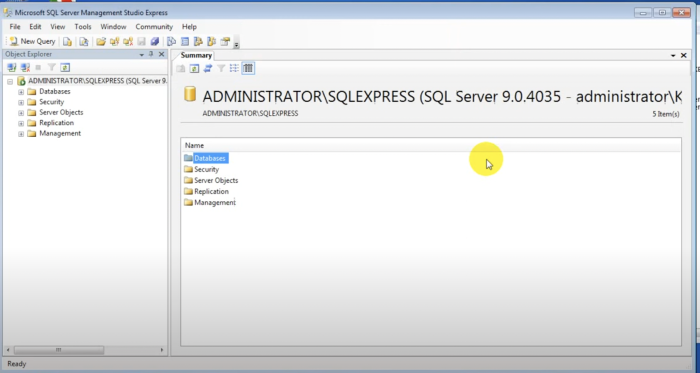
Task: Click the Object Explorer horizontal scrollbar thumb
Action: [x=58, y=350]
